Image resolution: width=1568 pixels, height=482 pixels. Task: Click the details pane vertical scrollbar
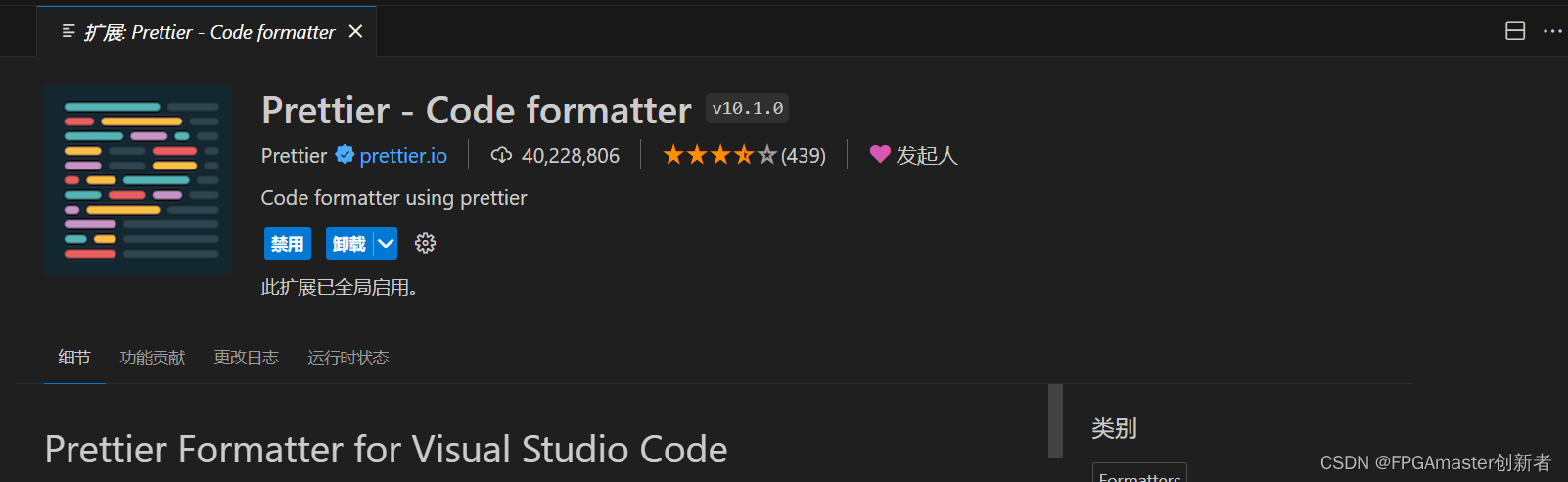(1055, 420)
